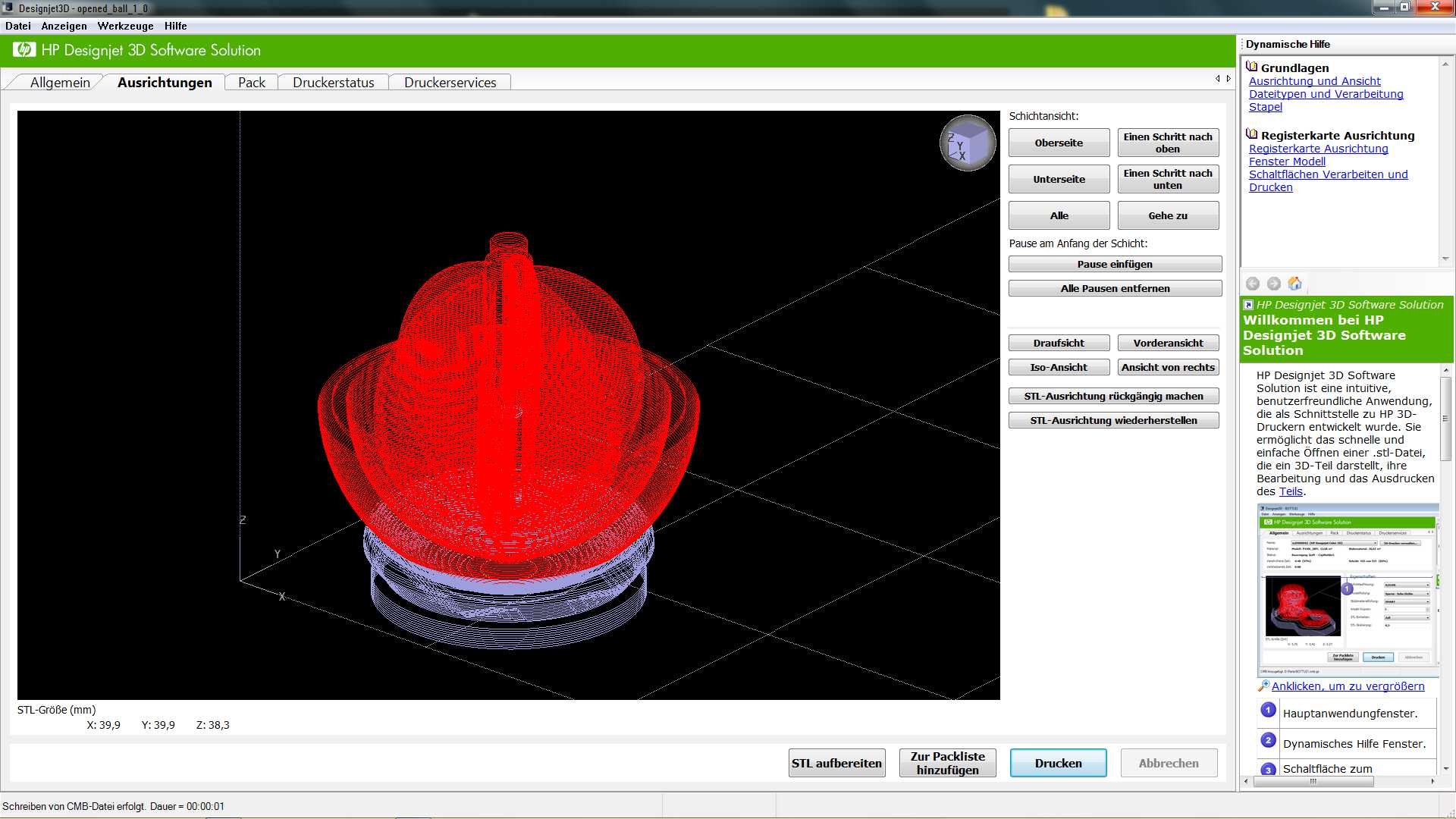This screenshot has width=1456, height=819.
Task: Click the Designjet3D title bar app icon
Action: click(x=8, y=8)
